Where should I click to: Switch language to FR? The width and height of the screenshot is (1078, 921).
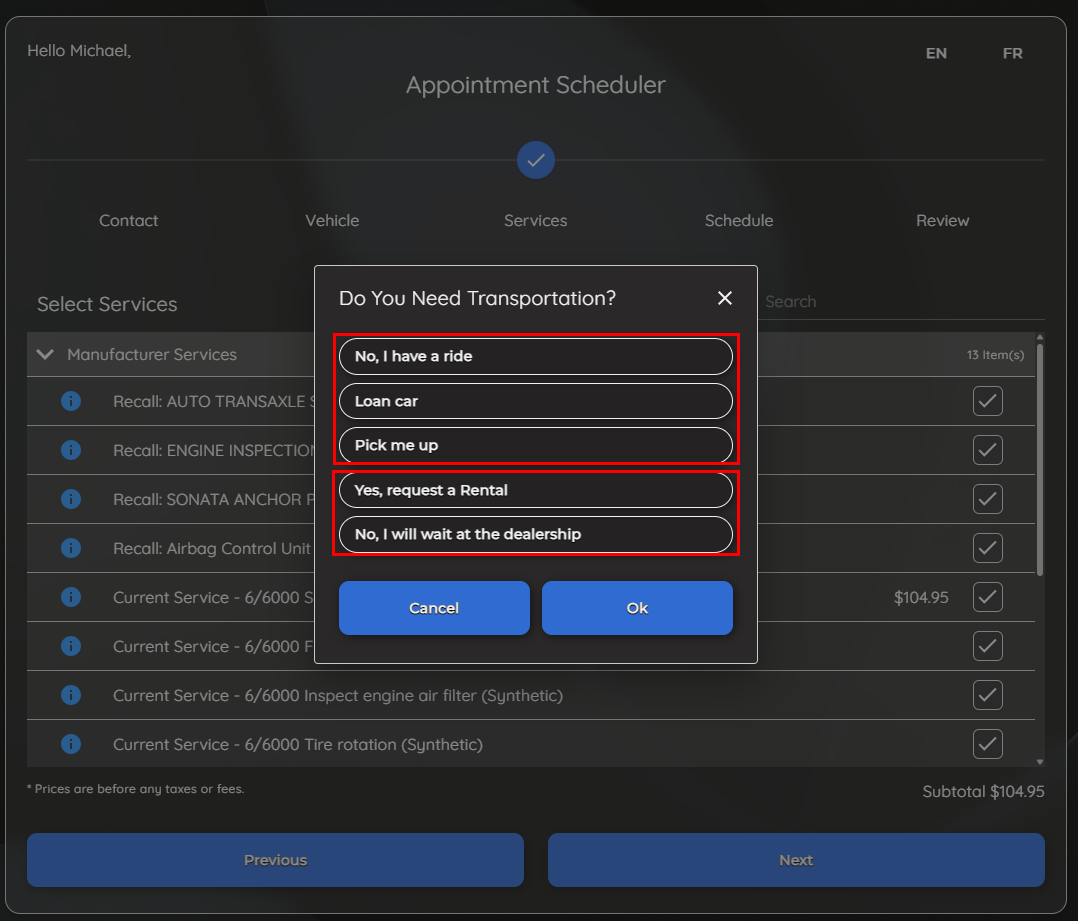1012,53
